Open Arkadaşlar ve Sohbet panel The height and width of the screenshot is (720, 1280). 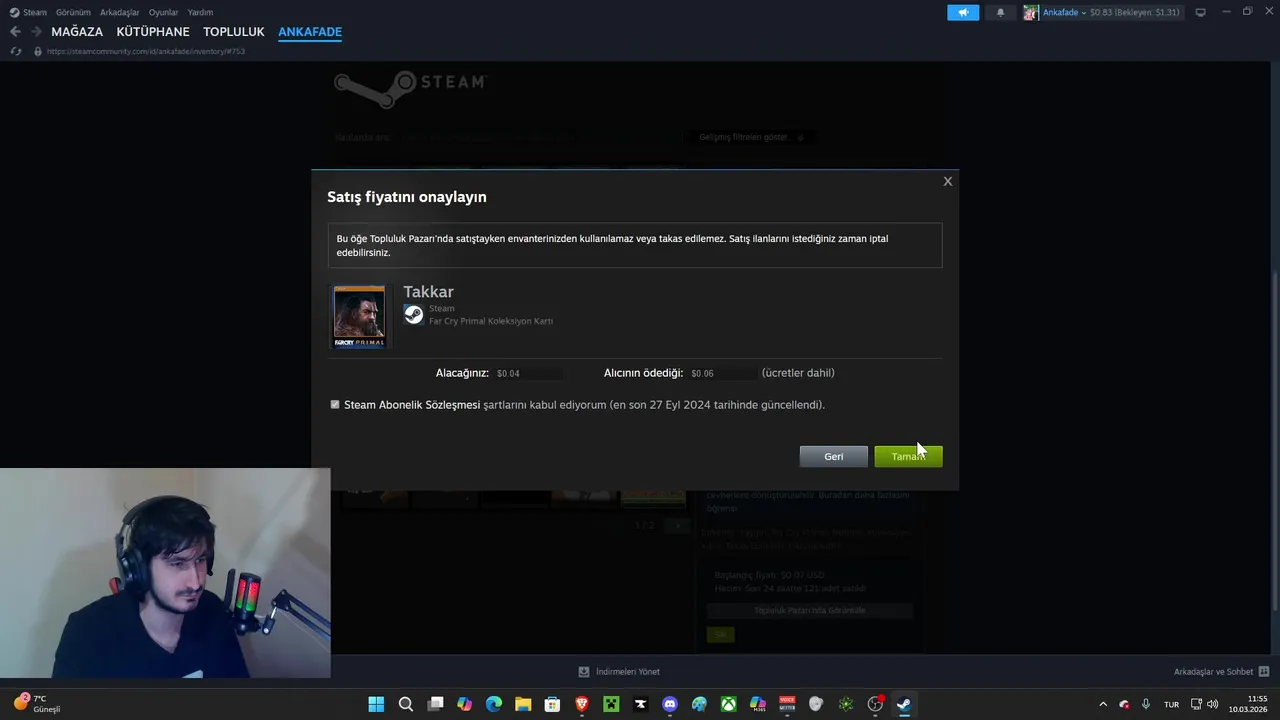coord(1221,672)
